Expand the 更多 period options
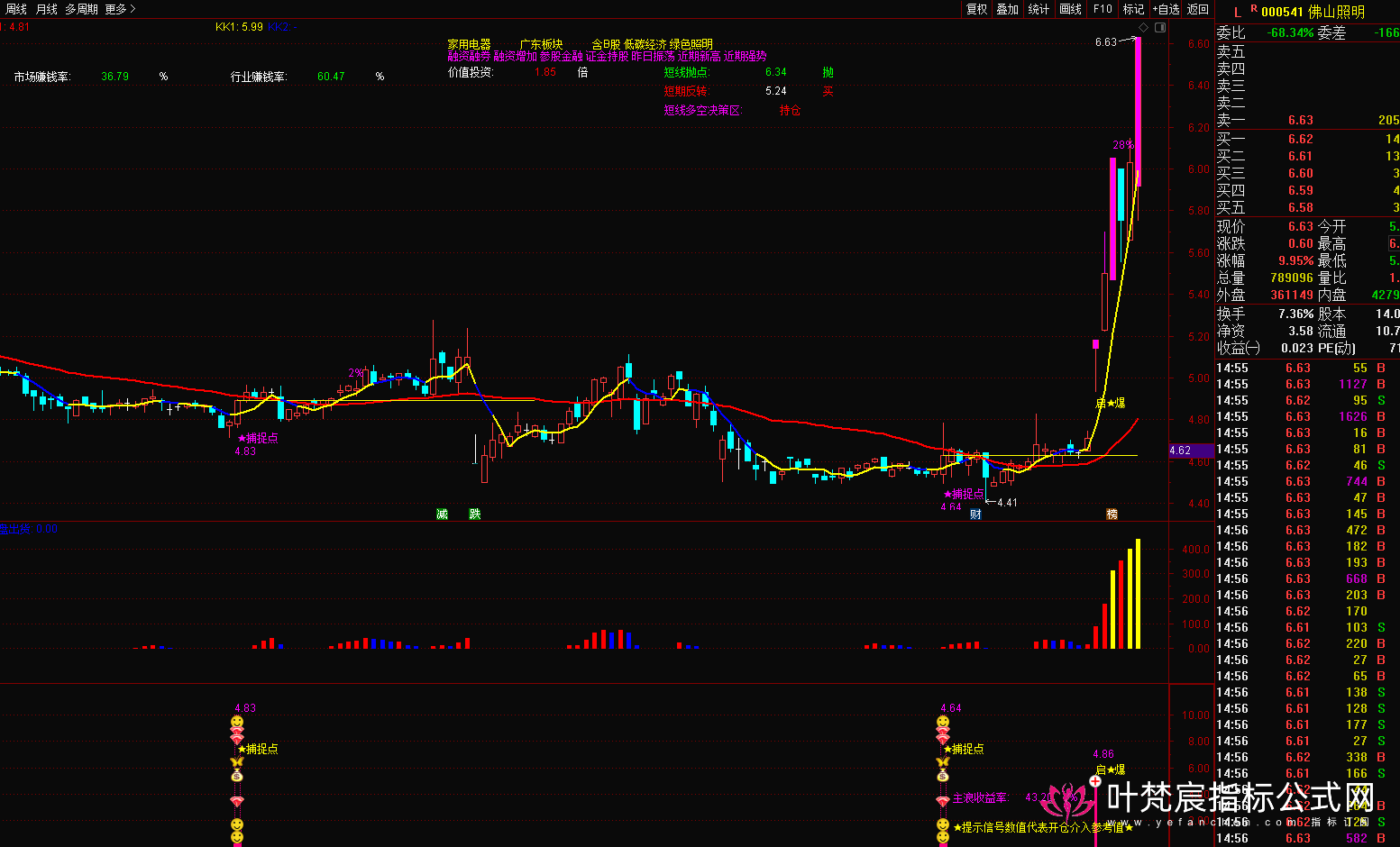 [120, 9]
